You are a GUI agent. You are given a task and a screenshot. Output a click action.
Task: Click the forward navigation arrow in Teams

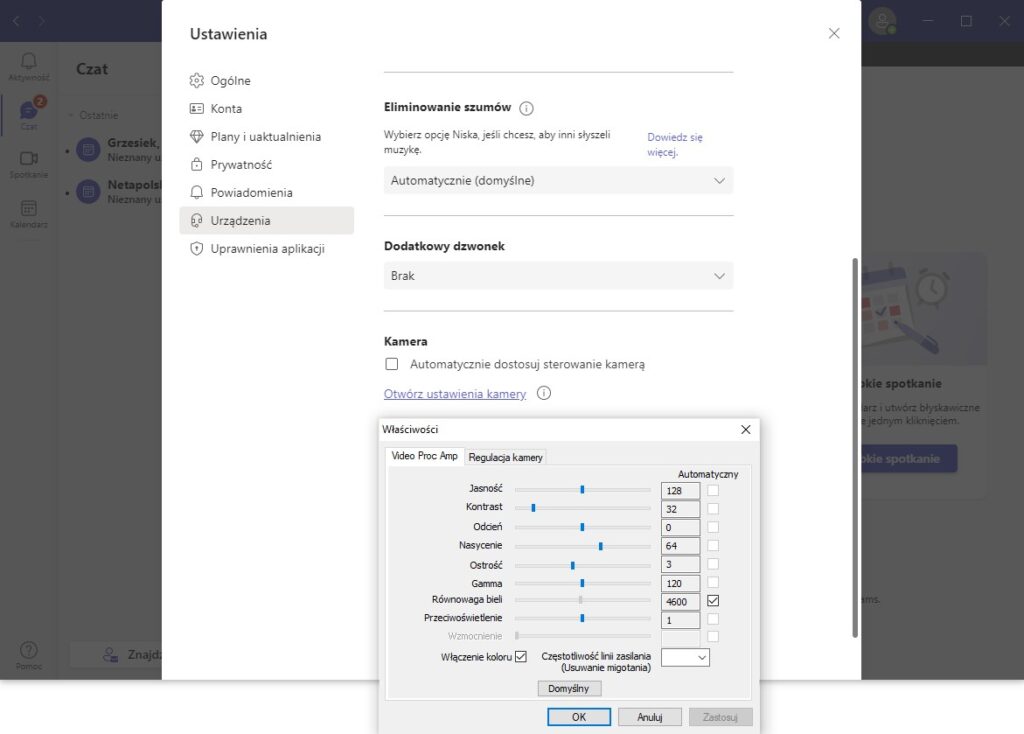point(41,22)
